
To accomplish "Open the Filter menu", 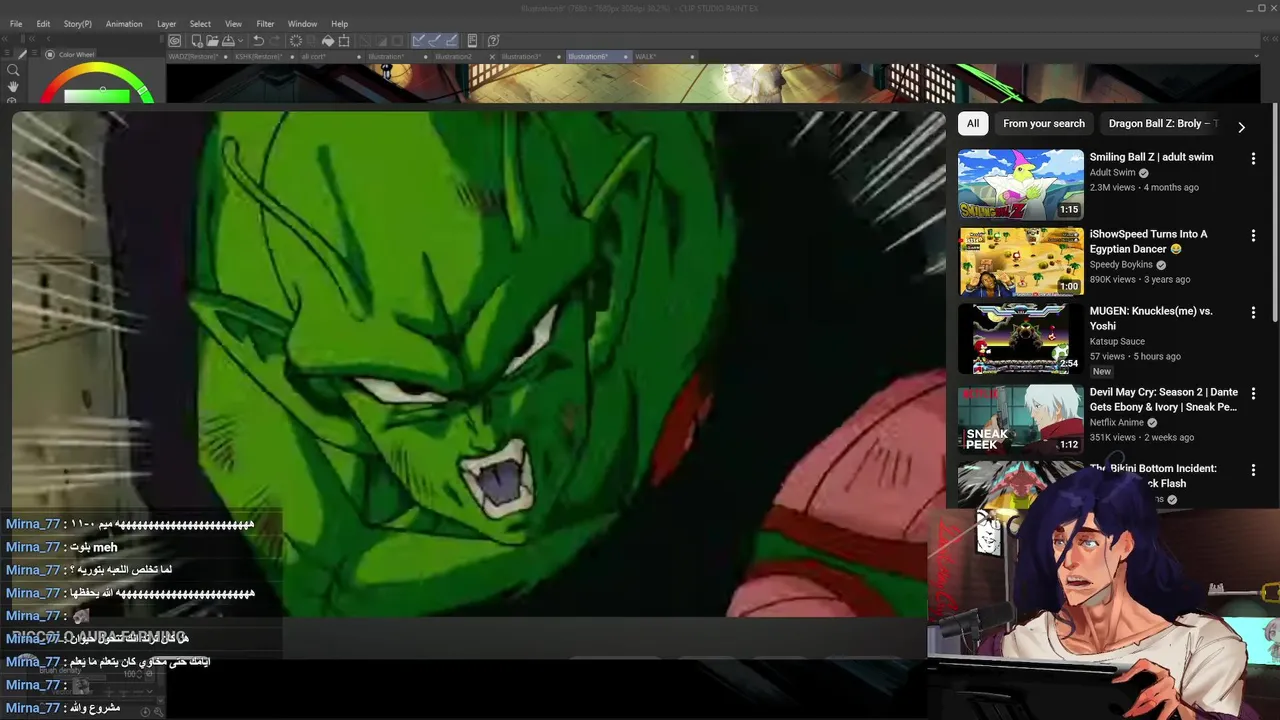I will [x=265, y=24].
